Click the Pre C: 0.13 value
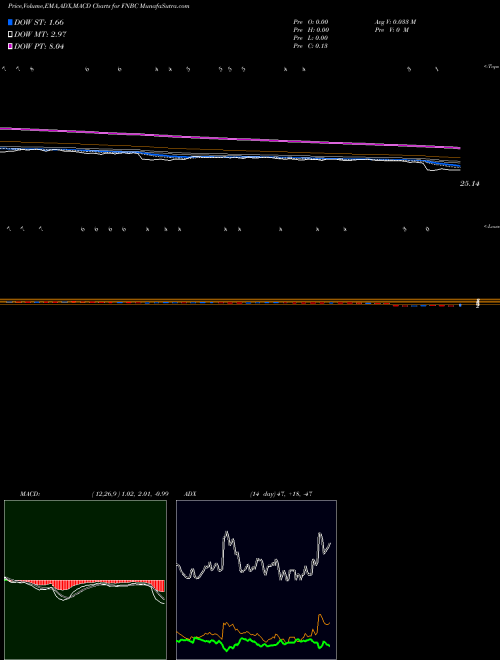This screenshot has width=500, height=660. (311, 46)
